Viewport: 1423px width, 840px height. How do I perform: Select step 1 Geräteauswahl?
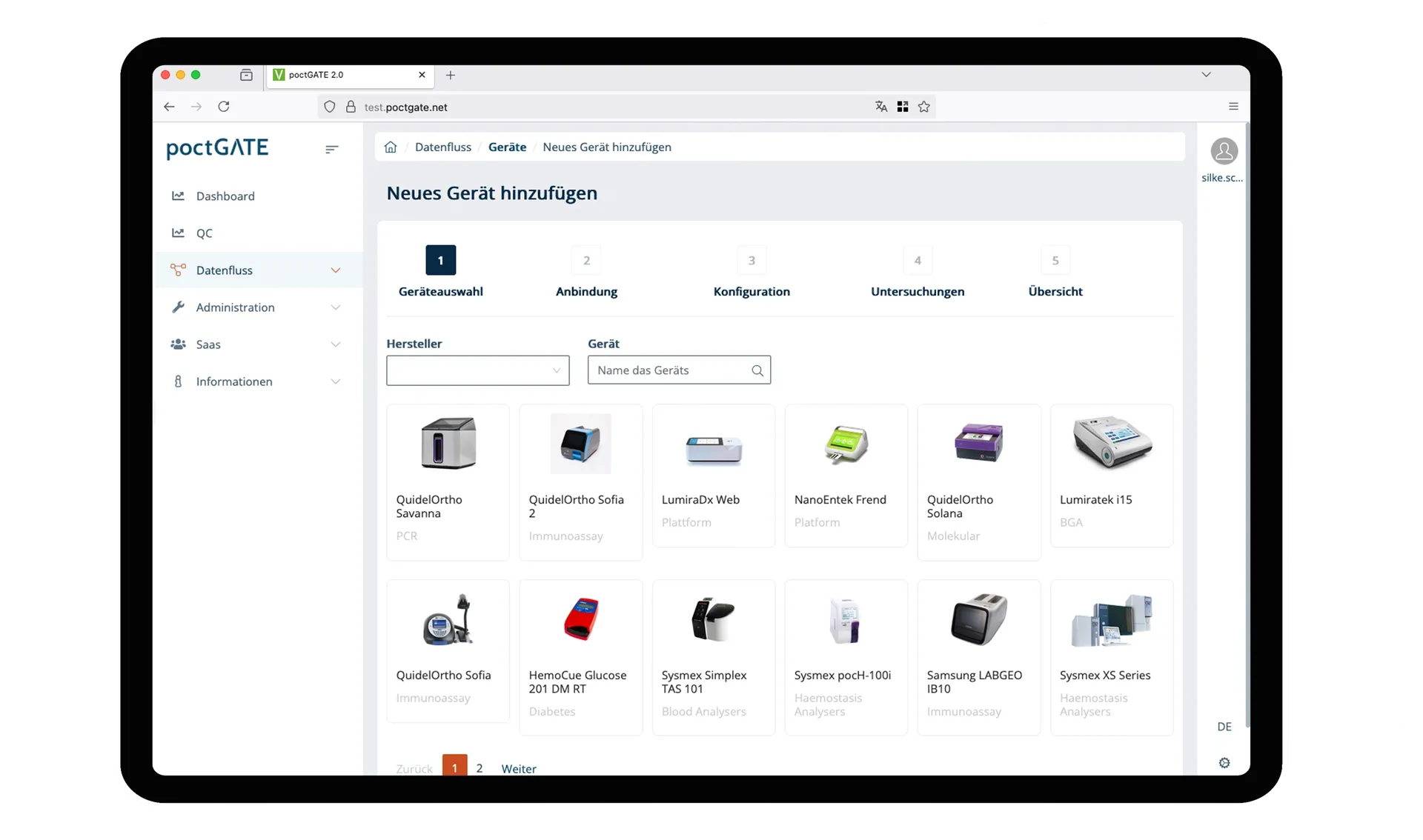[x=440, y=272]
